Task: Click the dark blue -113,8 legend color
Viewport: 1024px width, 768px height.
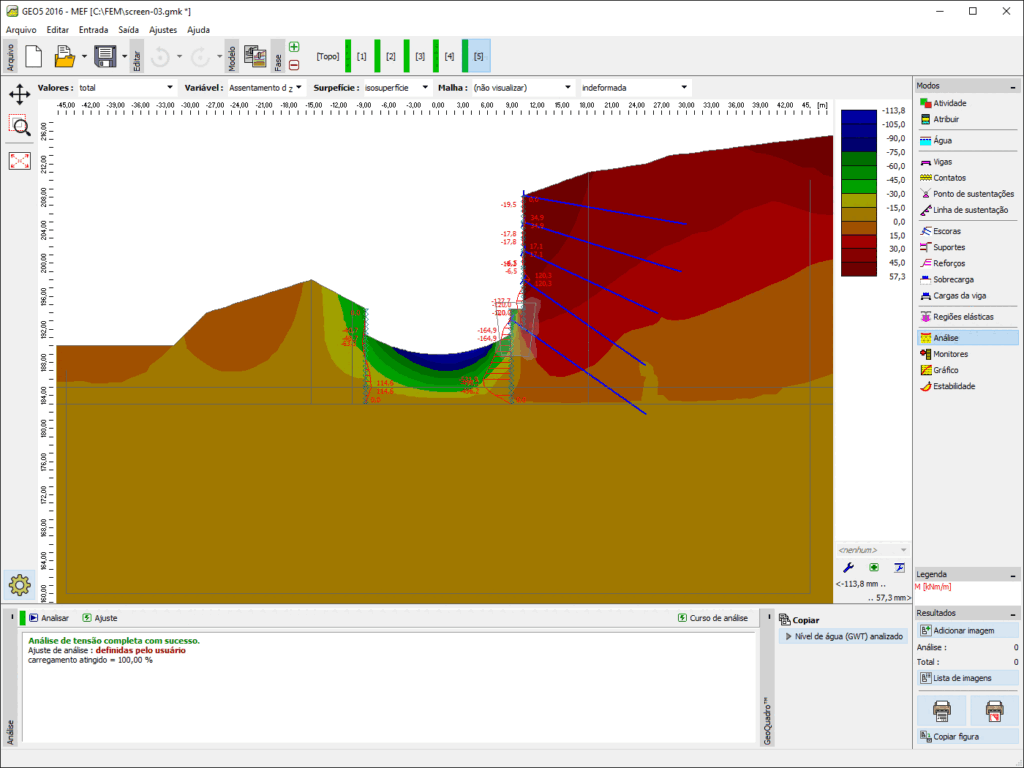Action: point(857,115)
